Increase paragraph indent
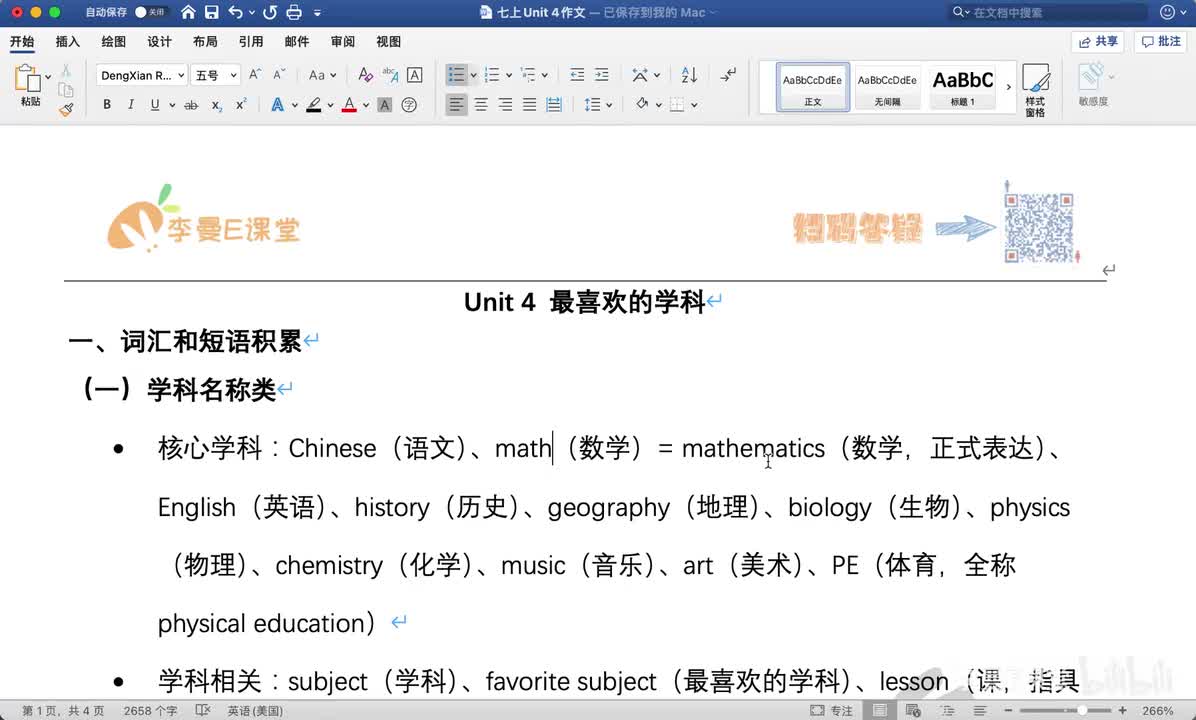Viewport: 1196px width, 720px height. coord(602,75)
